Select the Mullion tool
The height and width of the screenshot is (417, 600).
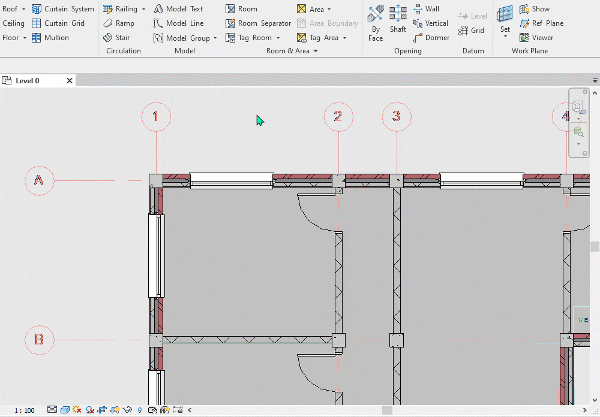point(51,37)
